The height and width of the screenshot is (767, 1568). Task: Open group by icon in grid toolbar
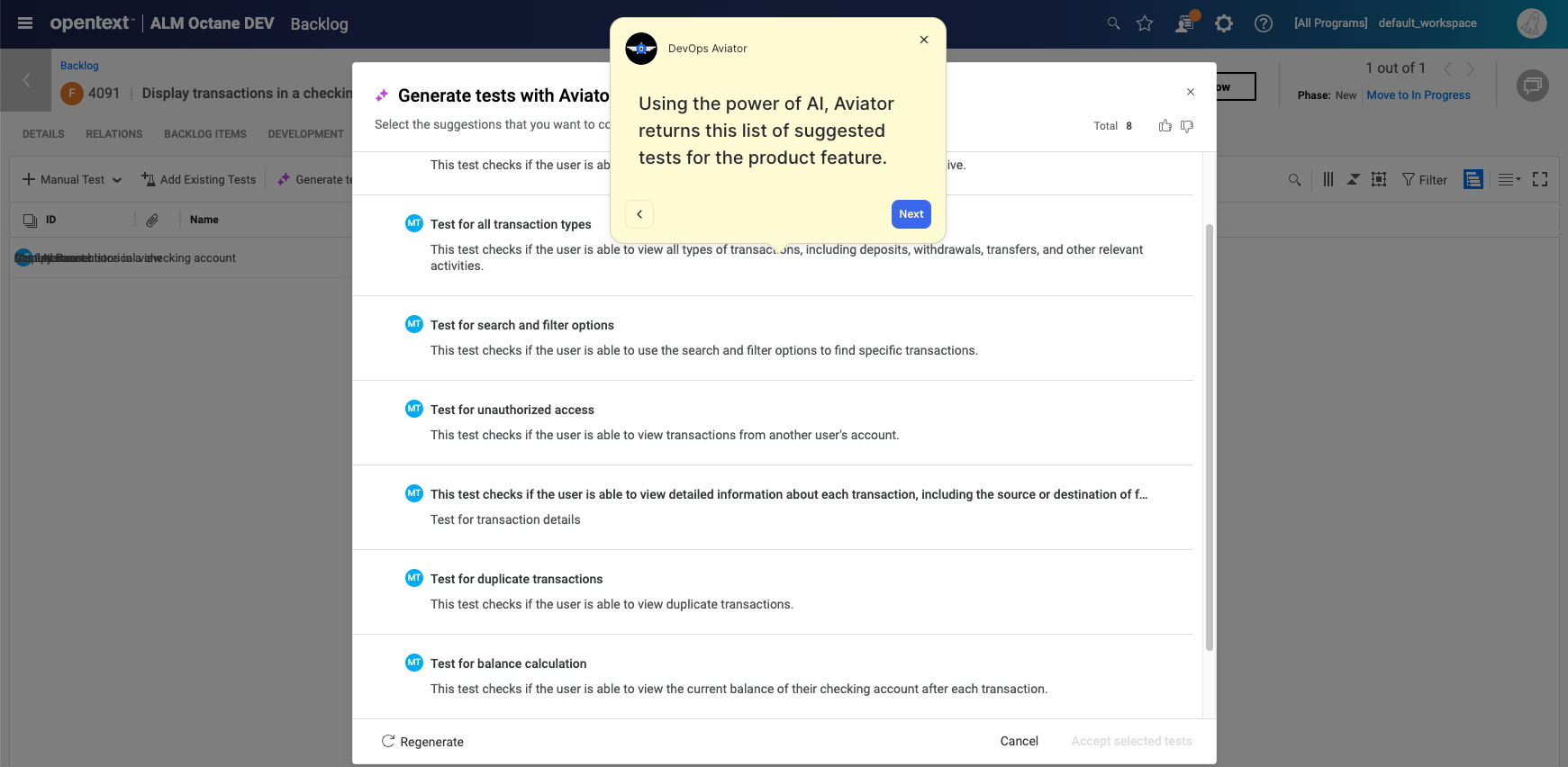point(1379,180)
